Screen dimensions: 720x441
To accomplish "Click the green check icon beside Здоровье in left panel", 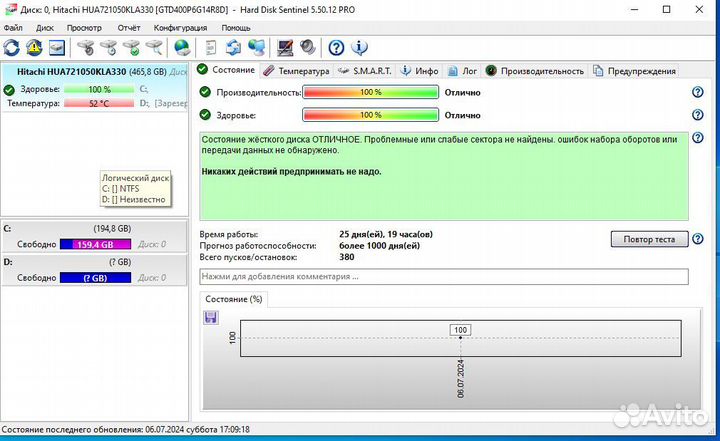I will coord(9,90).
